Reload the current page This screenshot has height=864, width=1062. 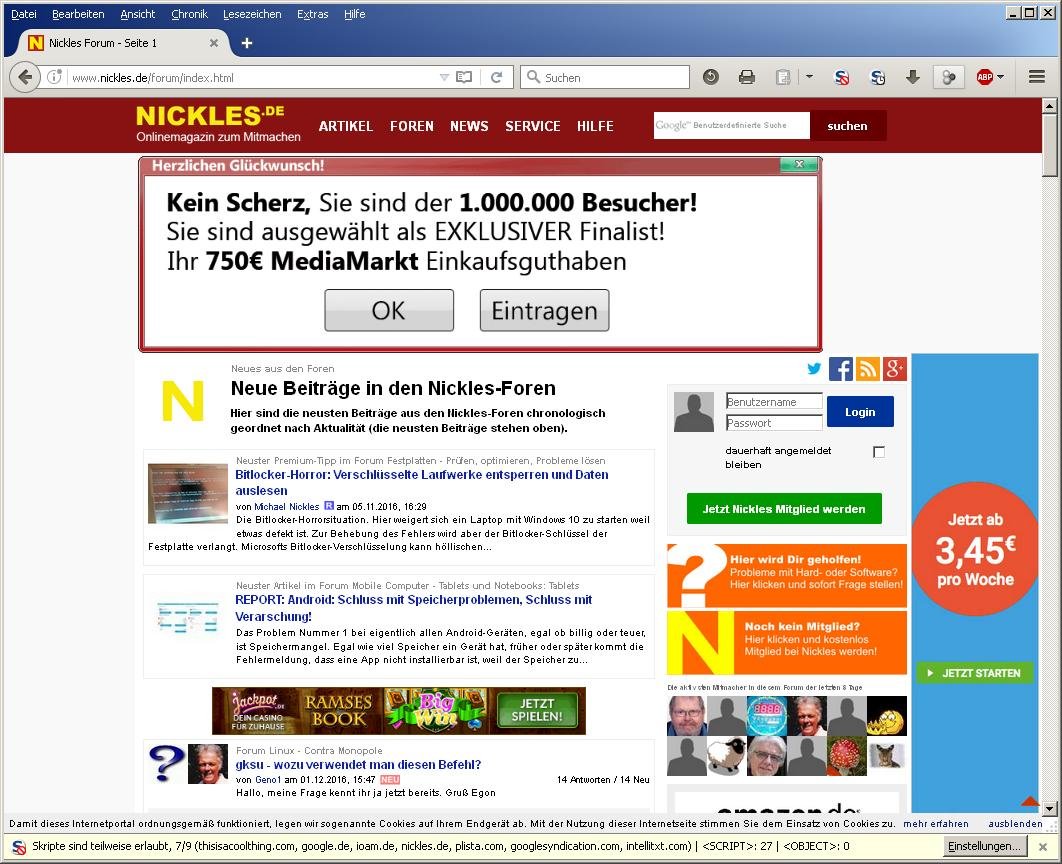coord(496,77)
